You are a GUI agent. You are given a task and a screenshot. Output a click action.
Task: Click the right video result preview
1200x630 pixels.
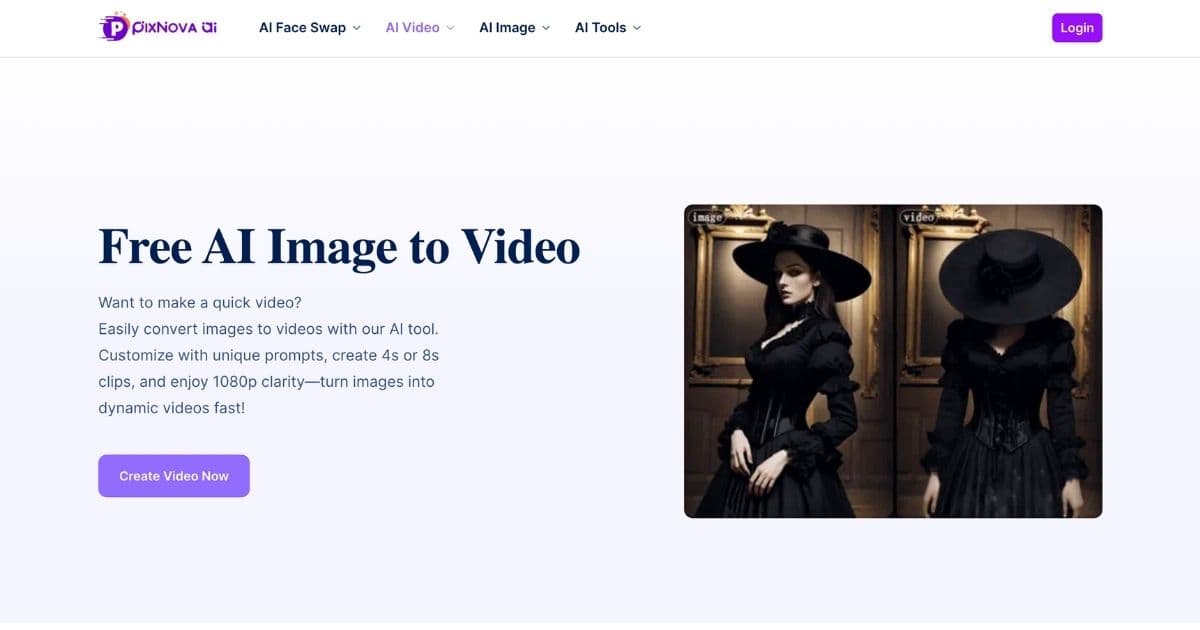pyautogui.click(x=997, y=360)
